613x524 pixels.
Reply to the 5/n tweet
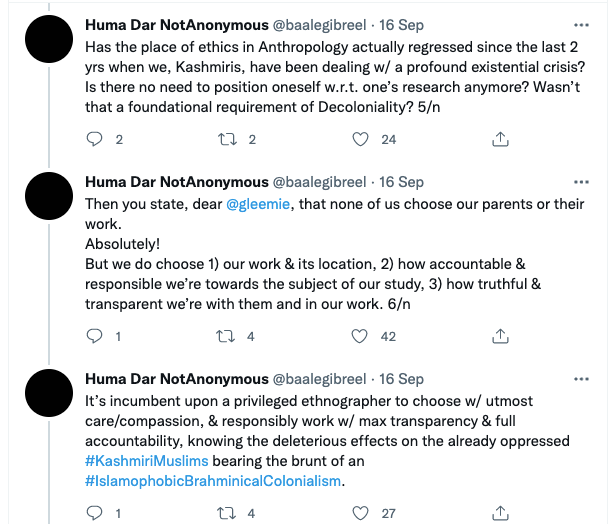pos(96,140)
